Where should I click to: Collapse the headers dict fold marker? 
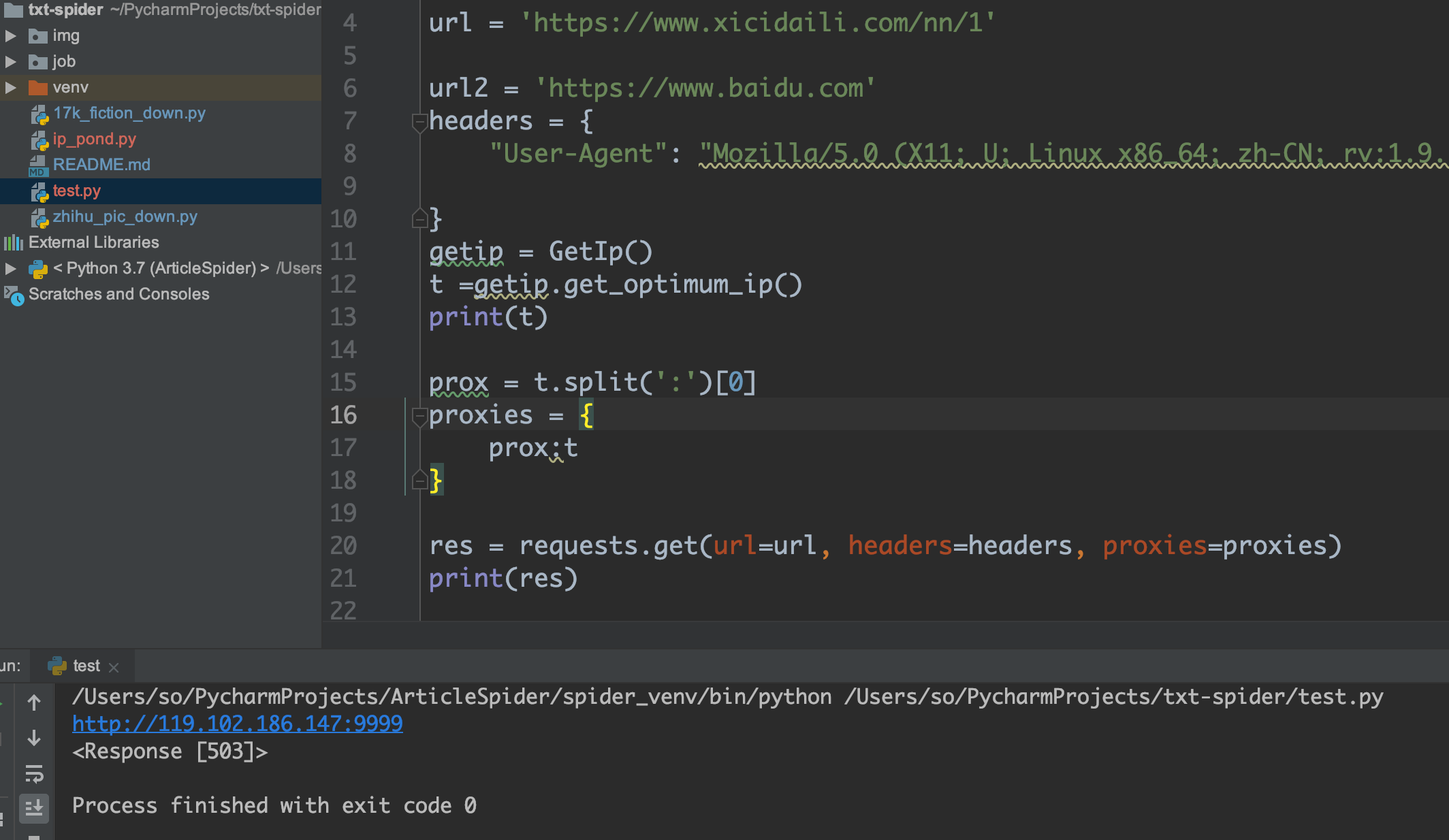(x=419, y=122)
